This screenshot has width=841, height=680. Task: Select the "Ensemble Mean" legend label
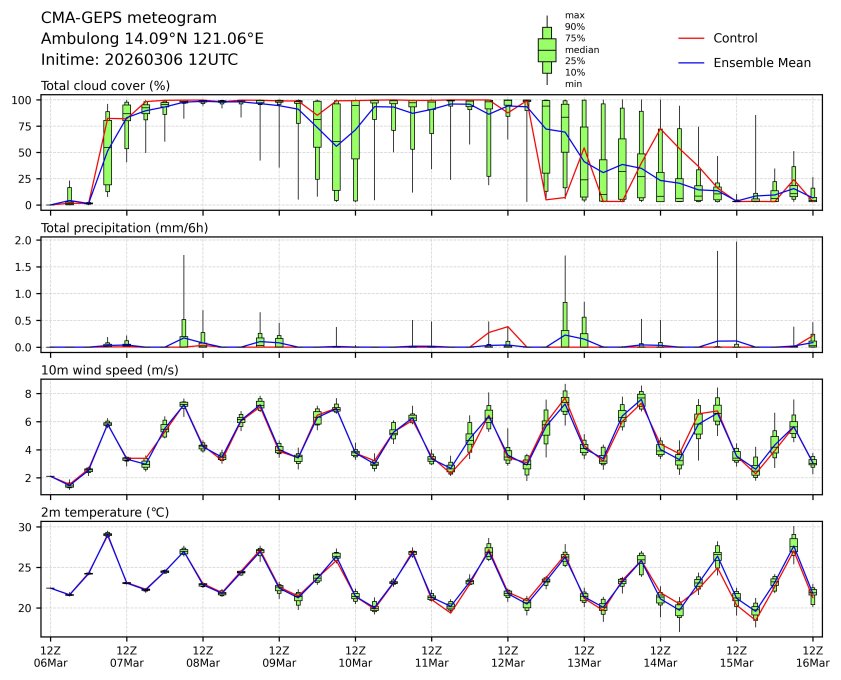click(761, 63)
